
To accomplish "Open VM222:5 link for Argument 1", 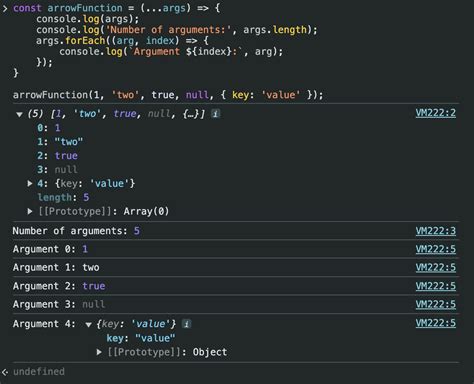I will point(435,267).
